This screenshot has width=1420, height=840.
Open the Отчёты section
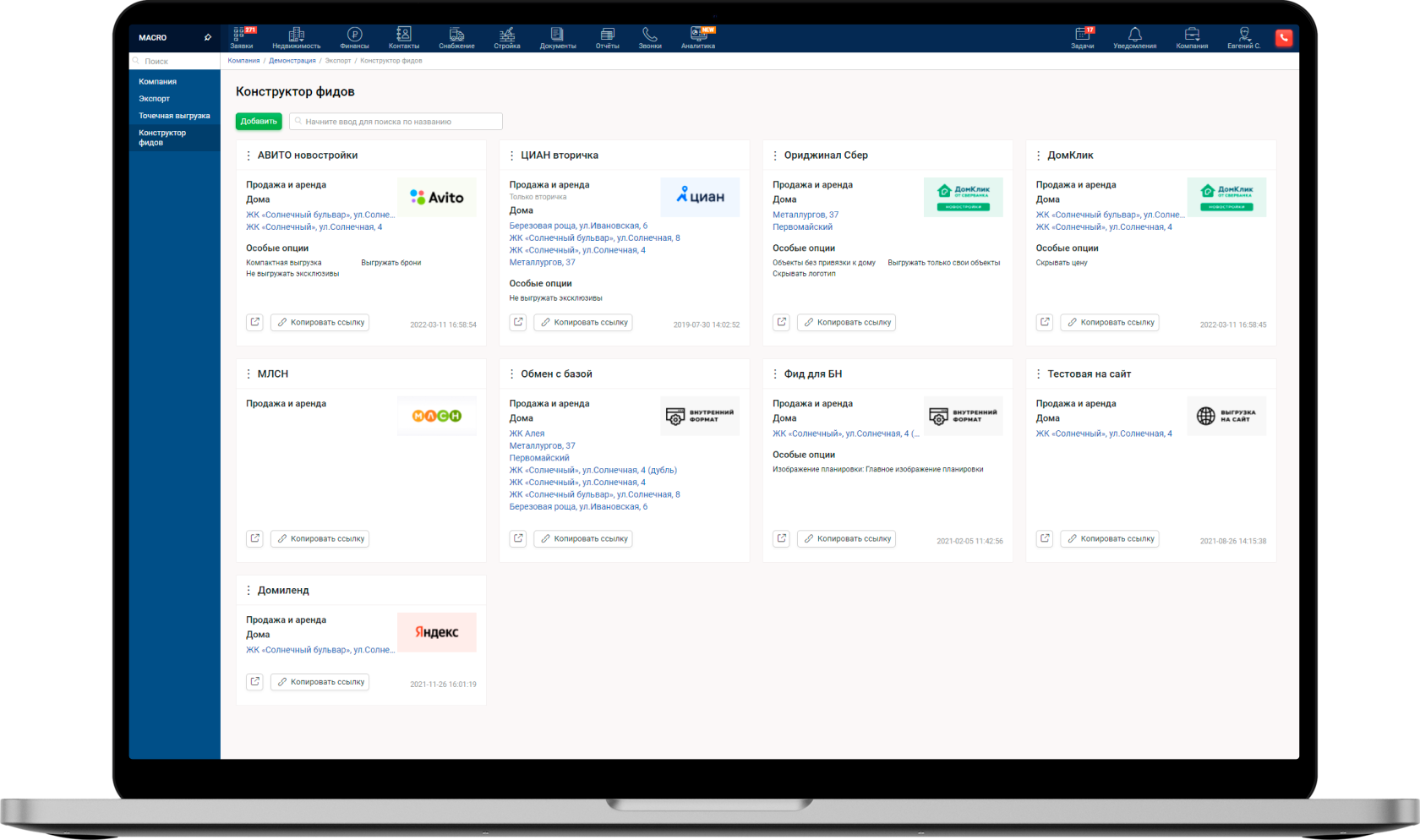608,38
